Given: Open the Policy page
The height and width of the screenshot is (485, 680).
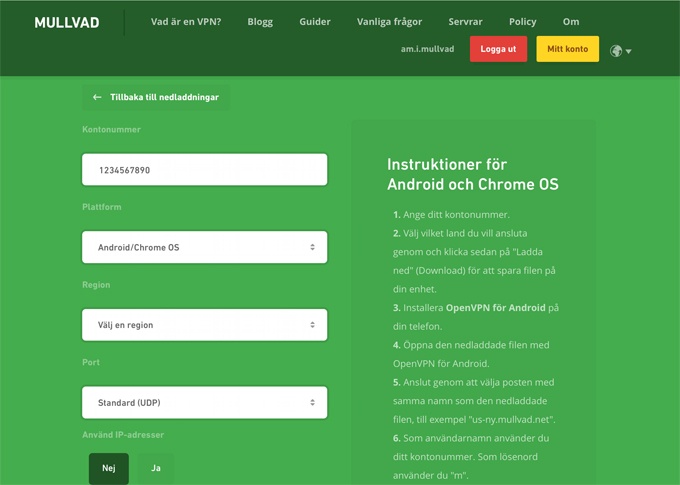Looking at the screenshot, I should click(x=522, y=22).
